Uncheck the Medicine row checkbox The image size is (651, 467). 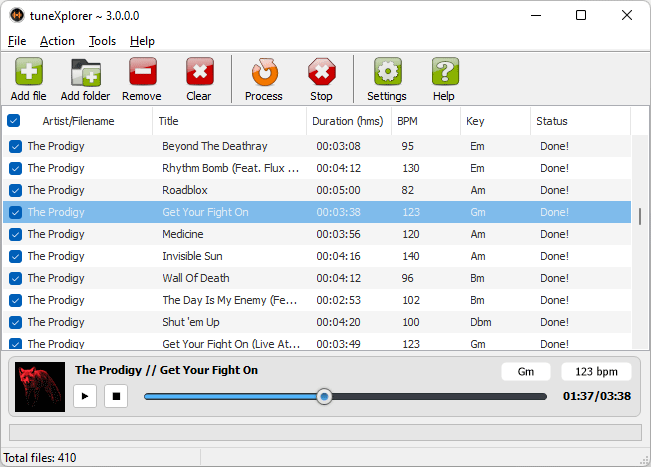[15, 234]
